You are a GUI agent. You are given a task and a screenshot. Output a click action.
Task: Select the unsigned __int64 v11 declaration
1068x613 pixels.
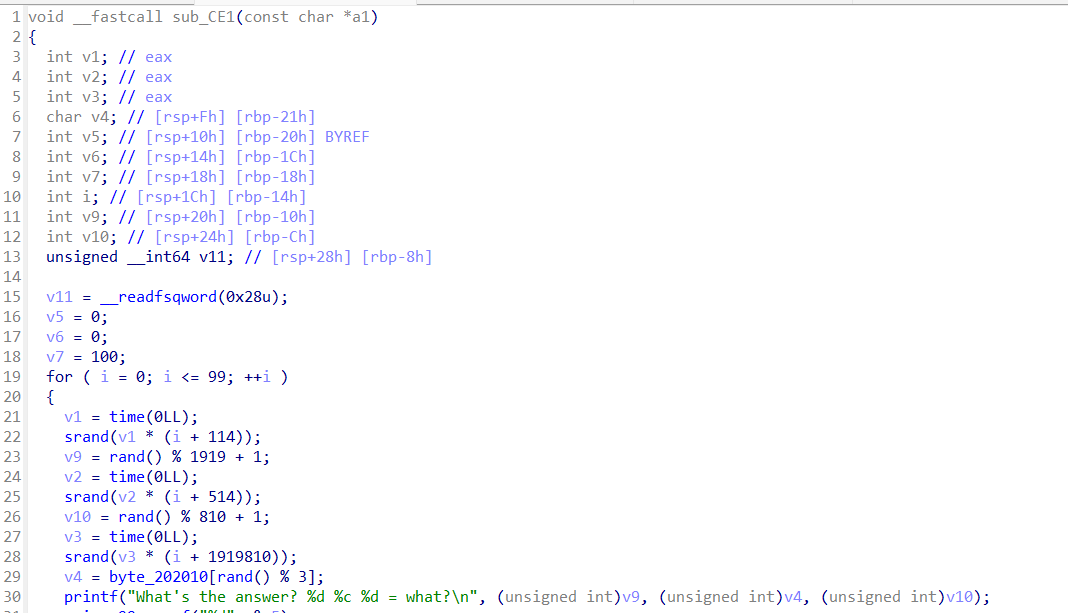[140, 257]
